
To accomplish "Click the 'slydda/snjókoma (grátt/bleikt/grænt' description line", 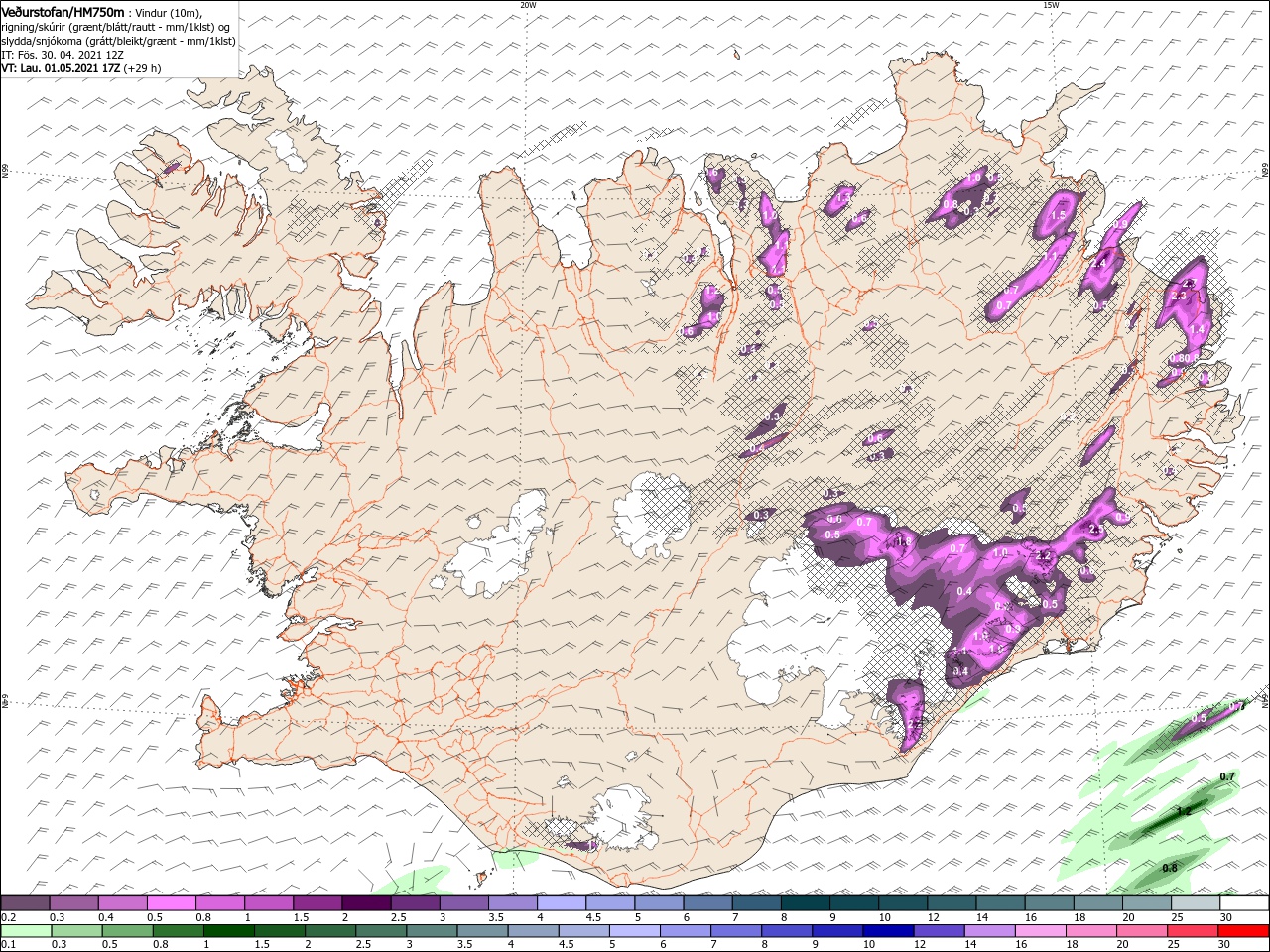I will pyautogui.click(x=118, y=41).
